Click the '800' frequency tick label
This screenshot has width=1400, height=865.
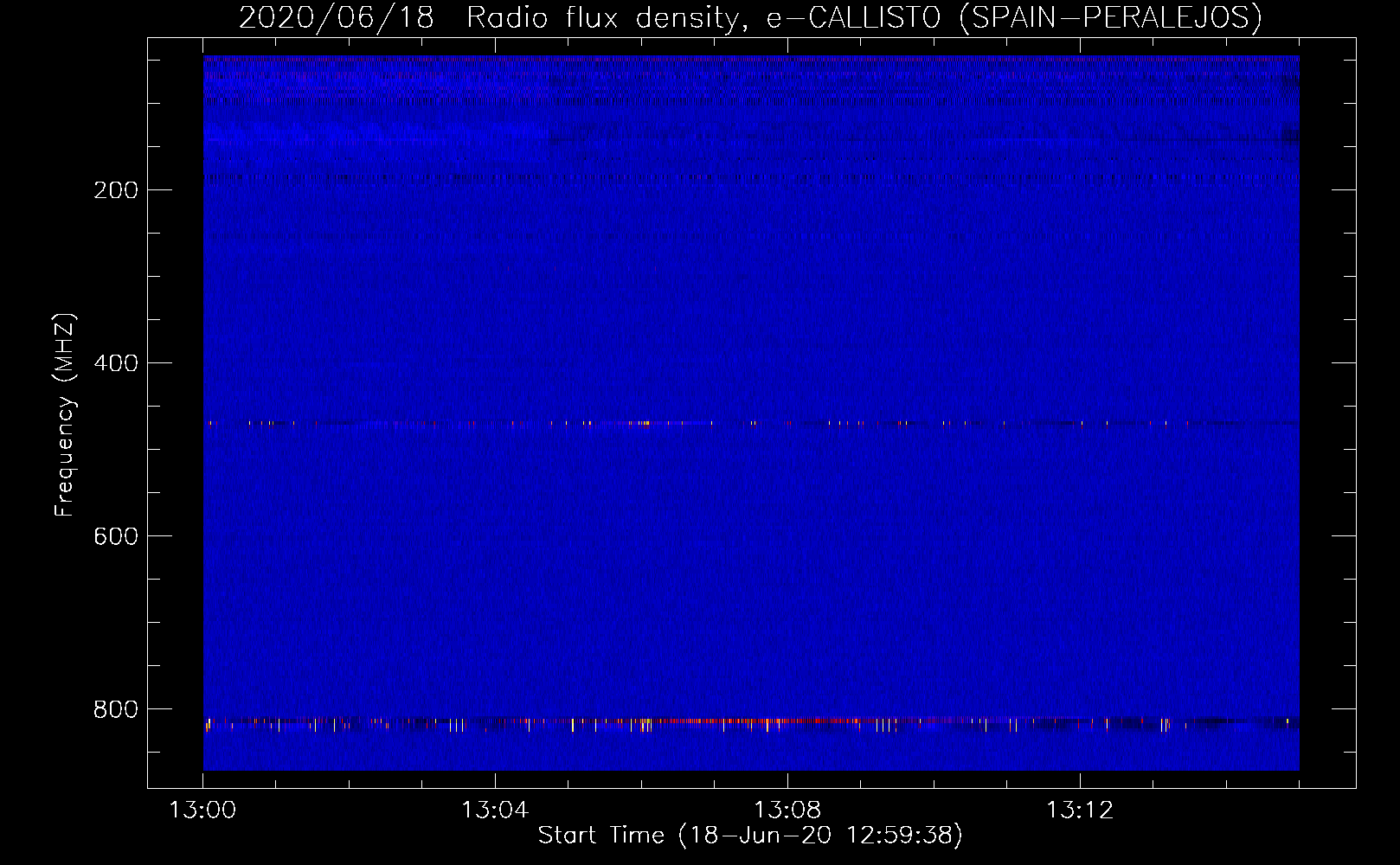[x=116, y=709]
